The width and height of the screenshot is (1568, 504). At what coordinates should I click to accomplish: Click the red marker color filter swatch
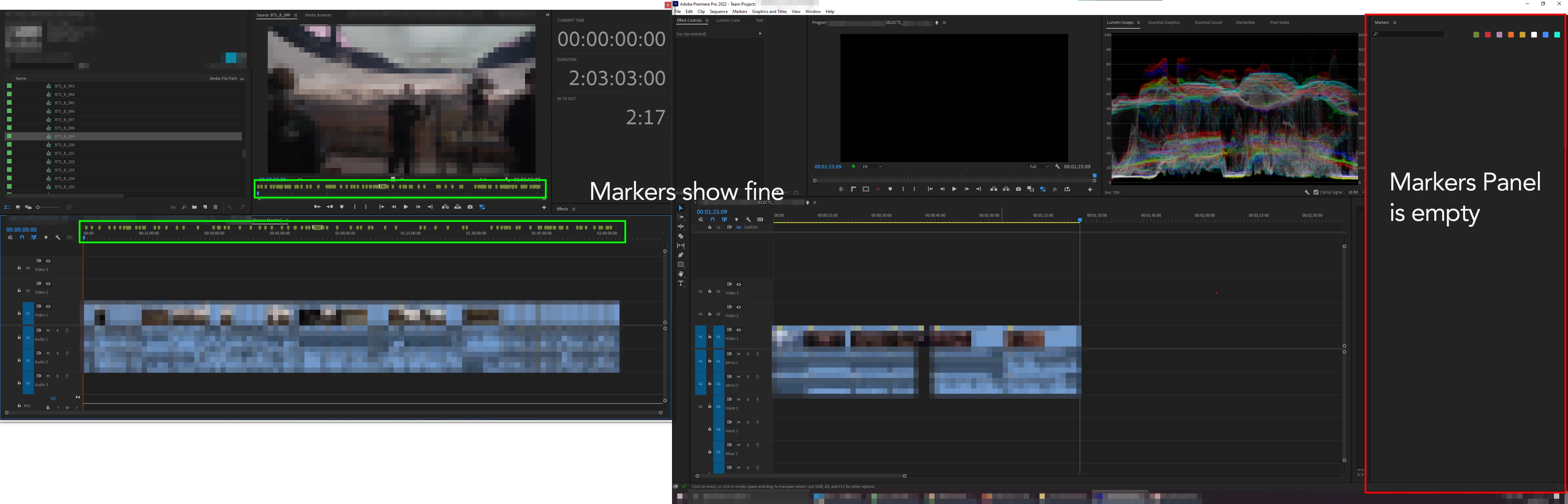click(1487, 35)
